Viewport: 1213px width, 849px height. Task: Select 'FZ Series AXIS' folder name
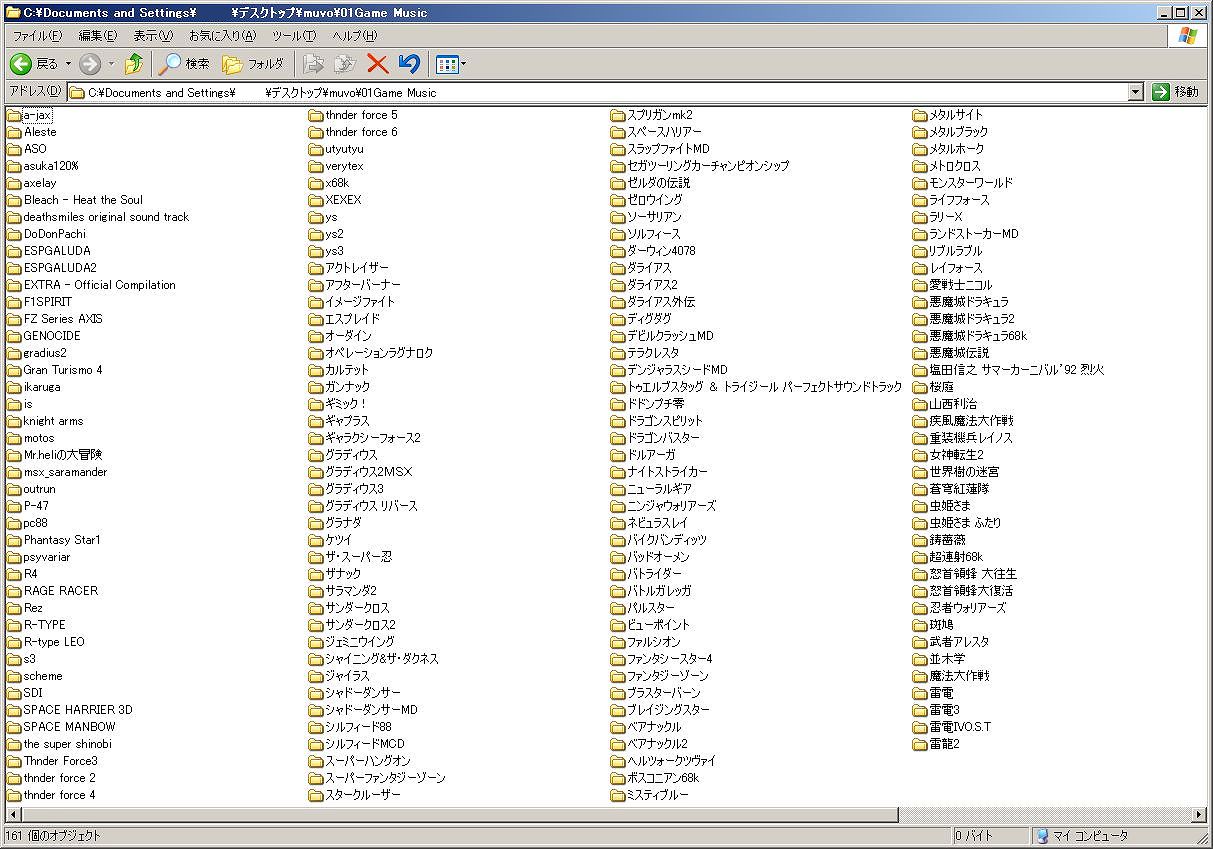point(63,319)
